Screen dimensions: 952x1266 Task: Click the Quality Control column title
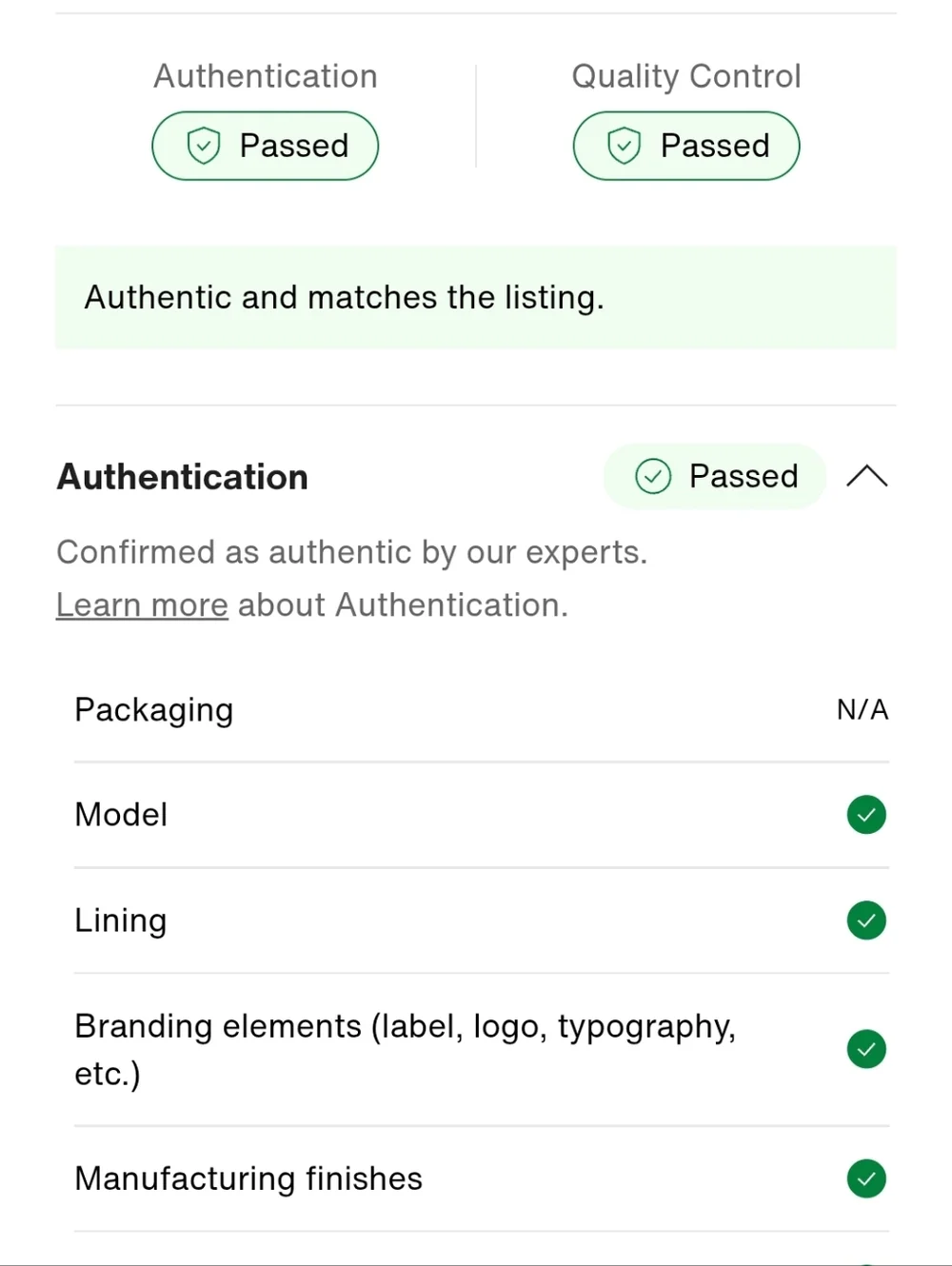tap(686, 76)
